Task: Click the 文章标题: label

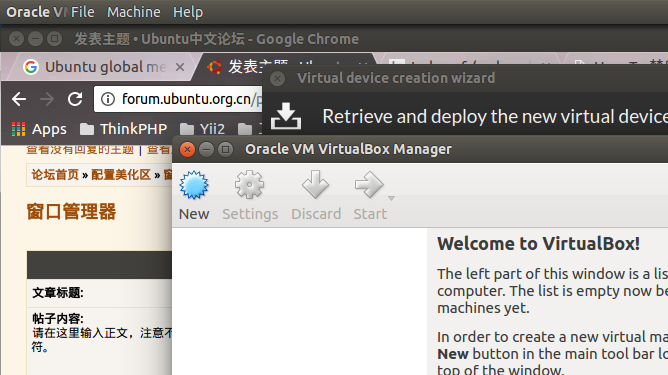Action: 58,293
